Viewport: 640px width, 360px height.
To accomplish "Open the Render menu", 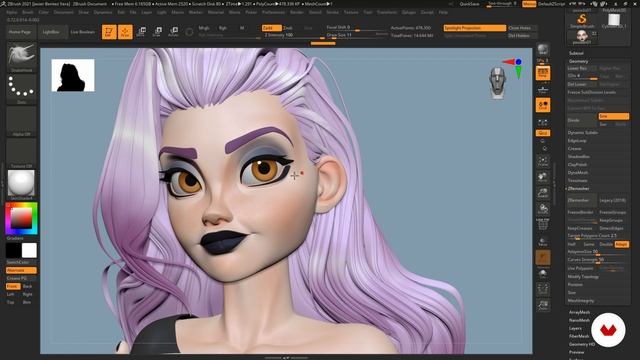I will (297, 12).
